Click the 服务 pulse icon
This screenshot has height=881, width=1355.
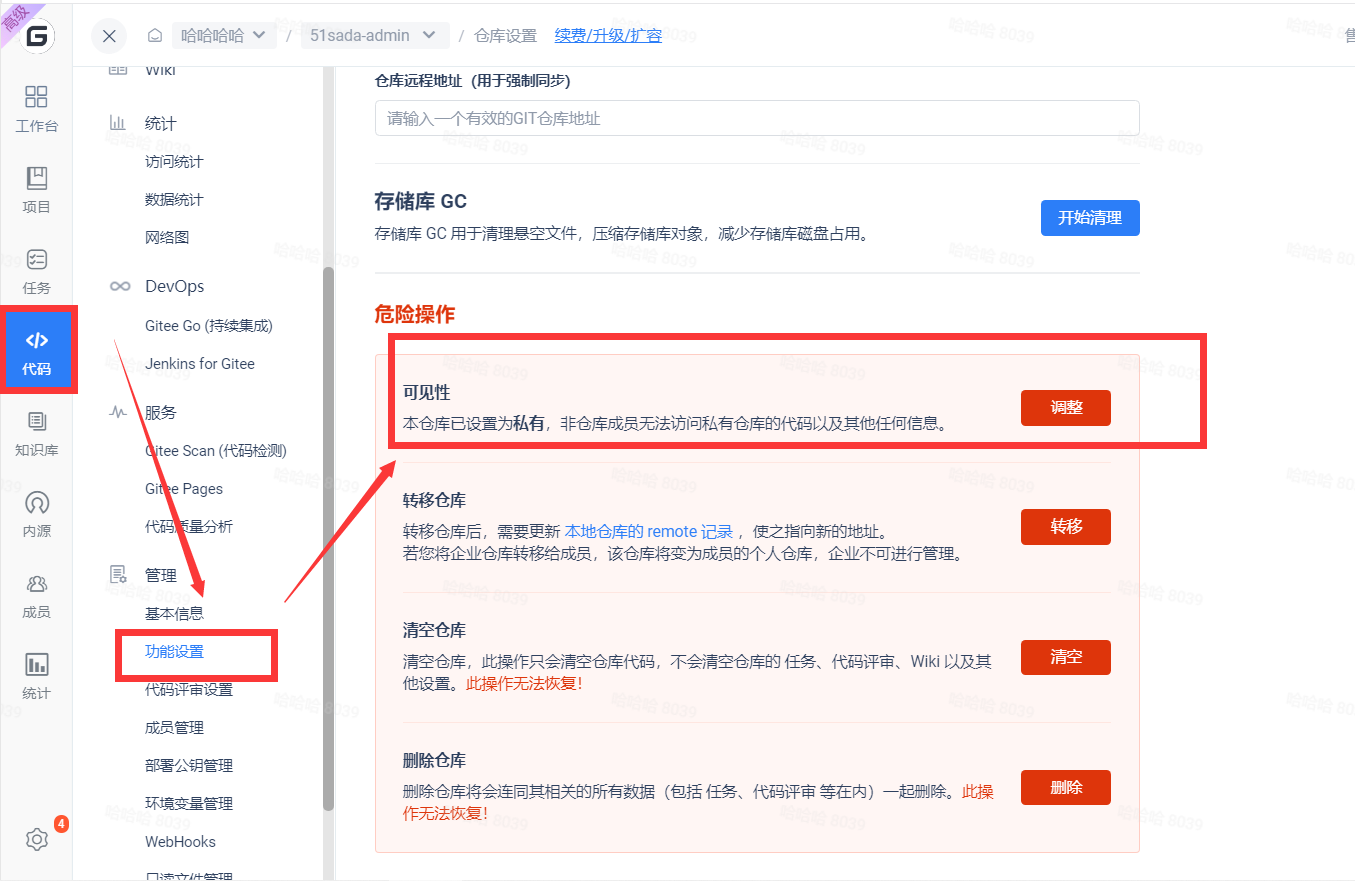[118, 412]
